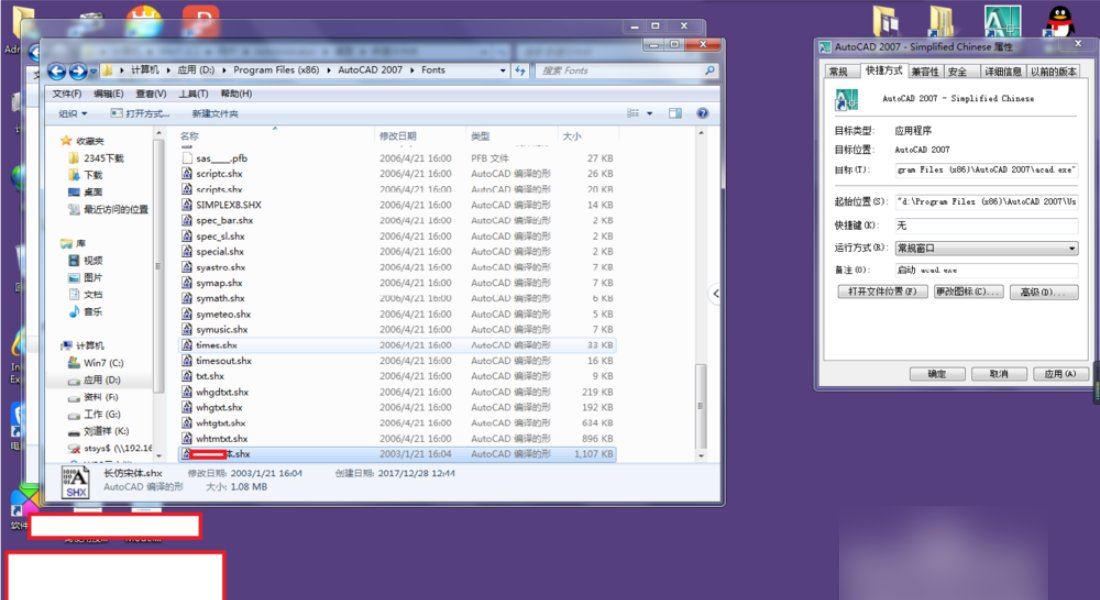This screenshot has width=1100, height=600.
Task: Open the 组织 dropdown menu
Action: [x=72, y=114]
